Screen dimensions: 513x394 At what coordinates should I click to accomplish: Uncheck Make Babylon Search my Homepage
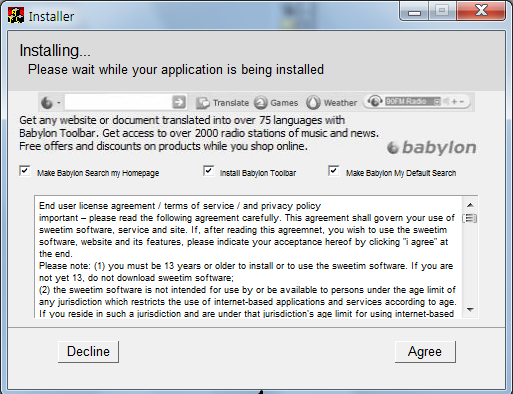pyautogui.click(x=25, y=171)
